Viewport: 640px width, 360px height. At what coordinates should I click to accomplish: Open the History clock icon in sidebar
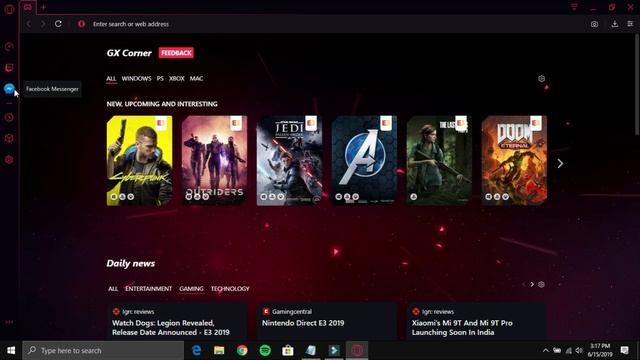[x=9, y=118]
